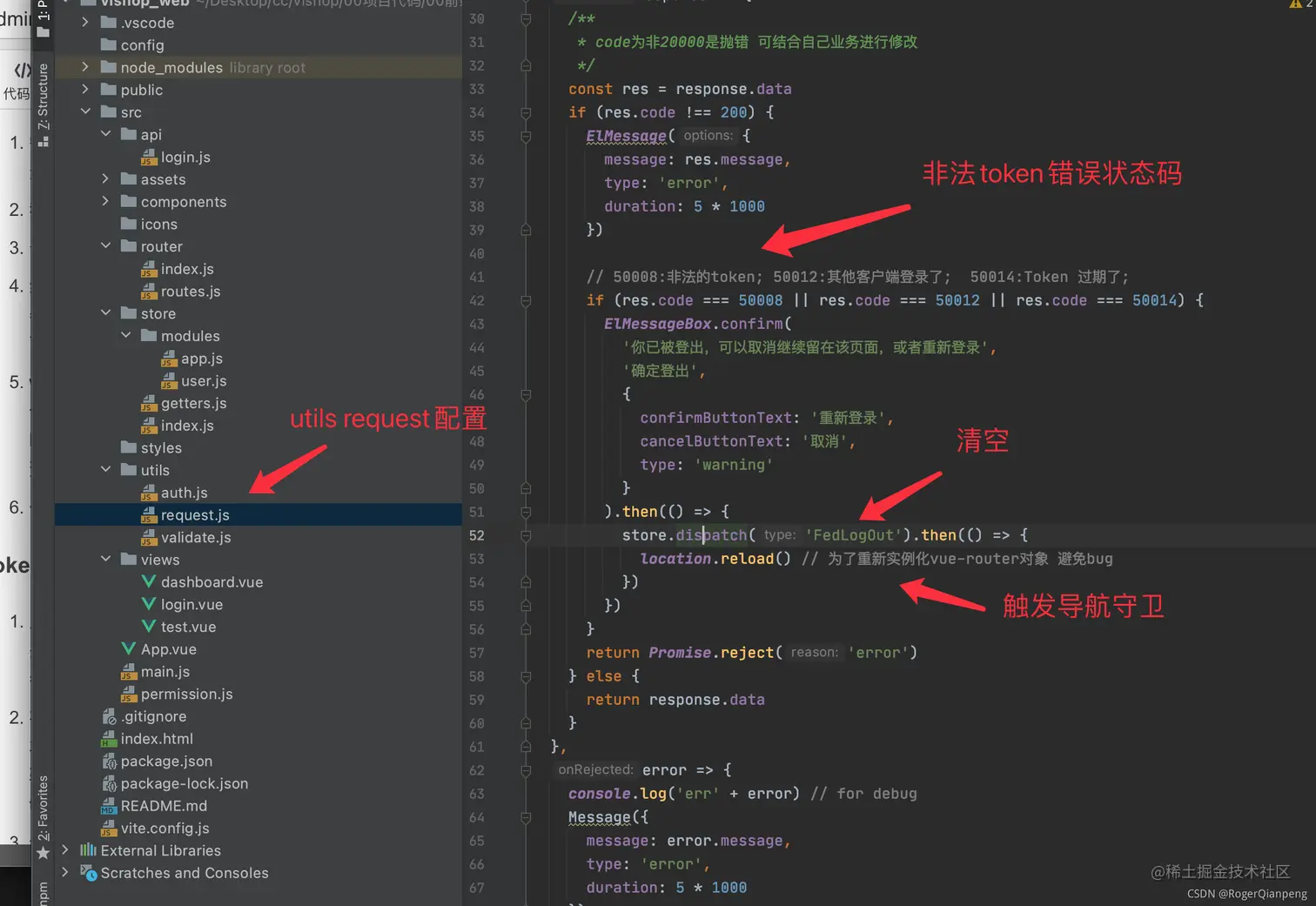
Task: Select the styles folder
Action: pyautogui.click(x=151, y=448)
